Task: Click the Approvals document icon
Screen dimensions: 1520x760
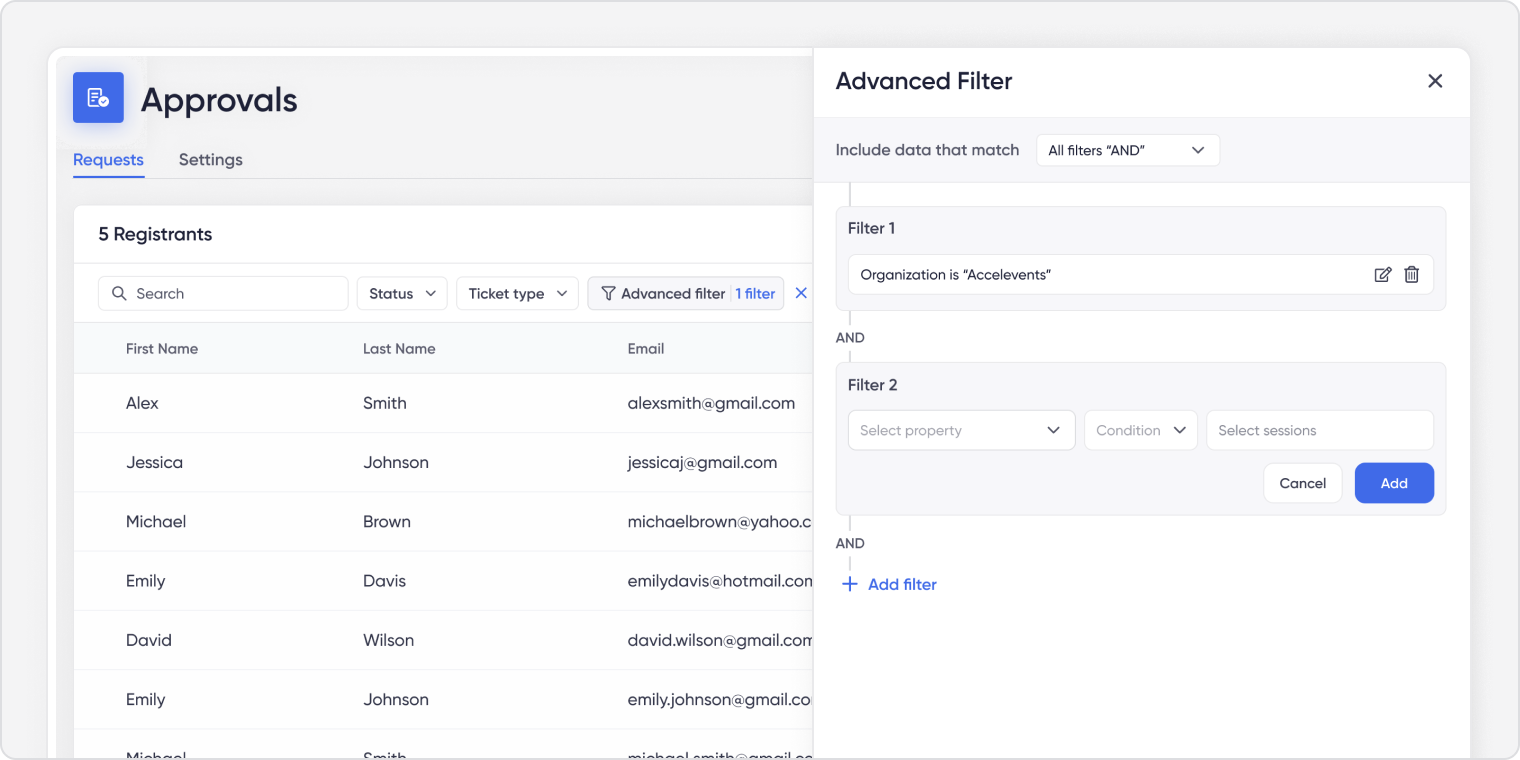Action: point(98,97)
